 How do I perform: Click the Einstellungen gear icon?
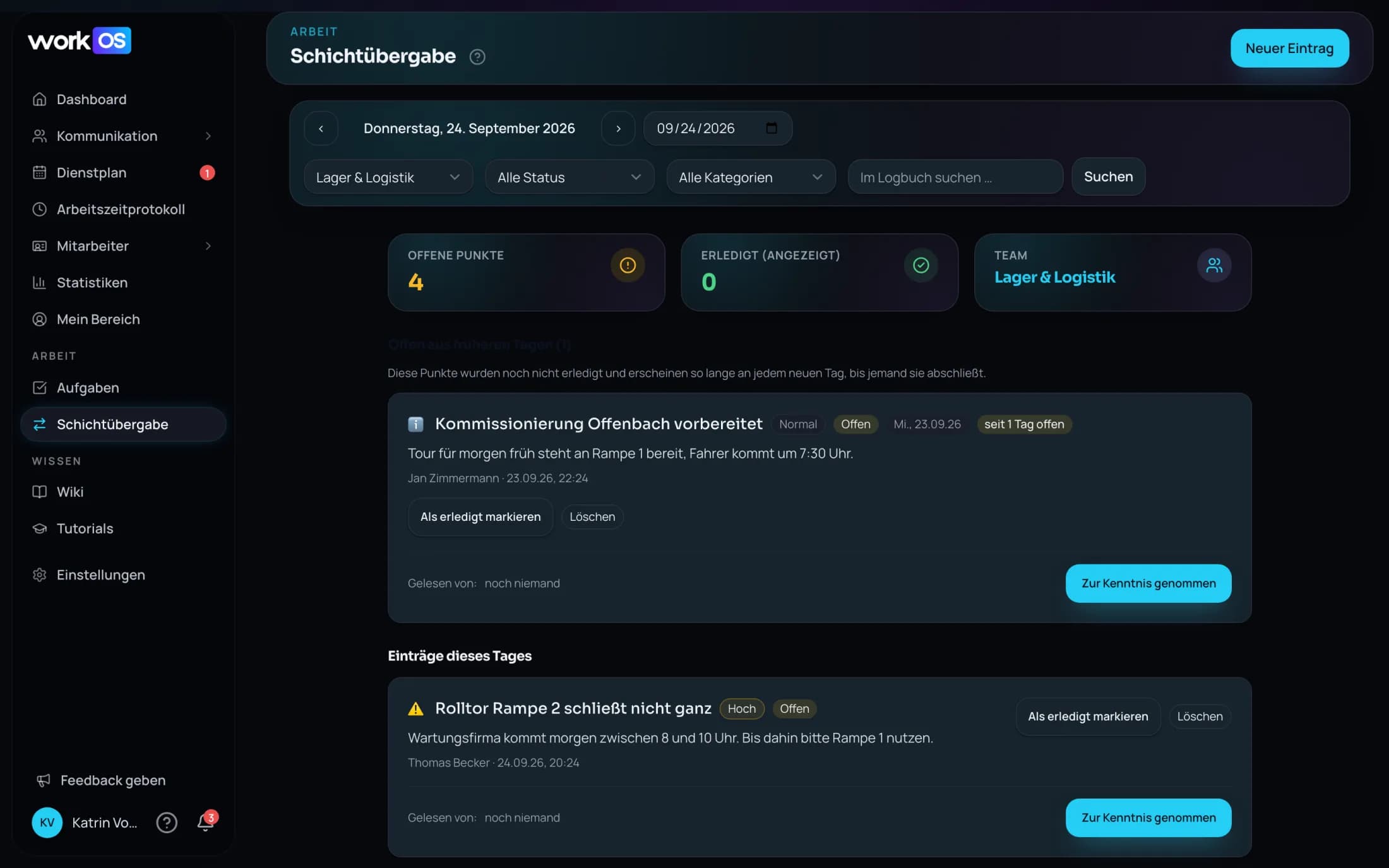40,575
